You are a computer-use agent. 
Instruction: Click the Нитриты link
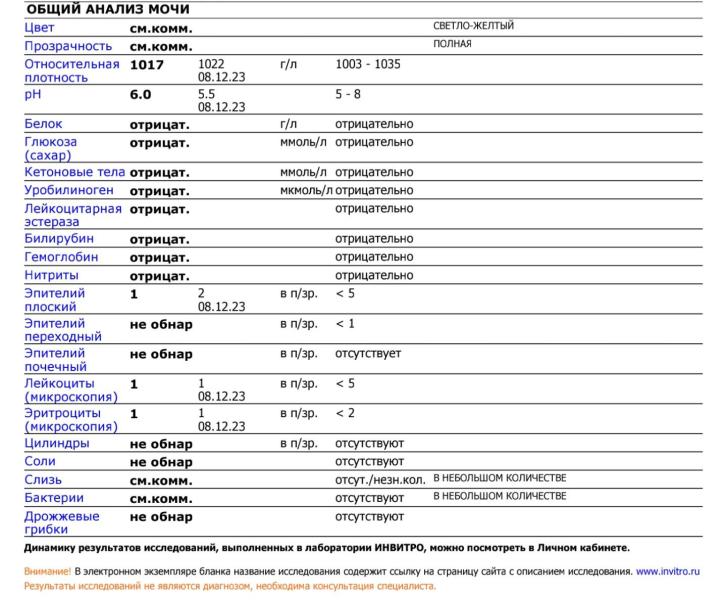coord(51,275)
